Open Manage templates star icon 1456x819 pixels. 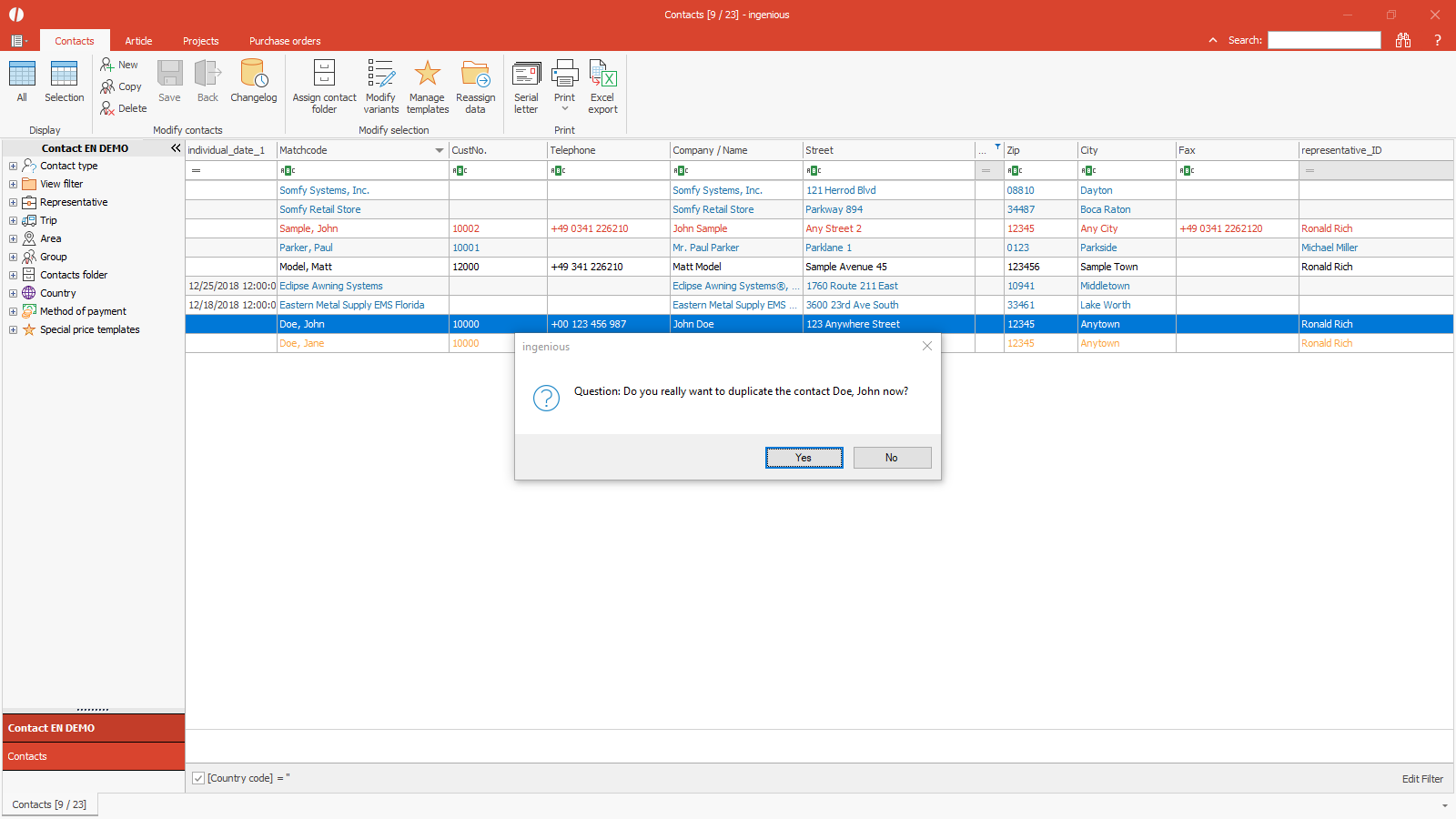point(427,75)
